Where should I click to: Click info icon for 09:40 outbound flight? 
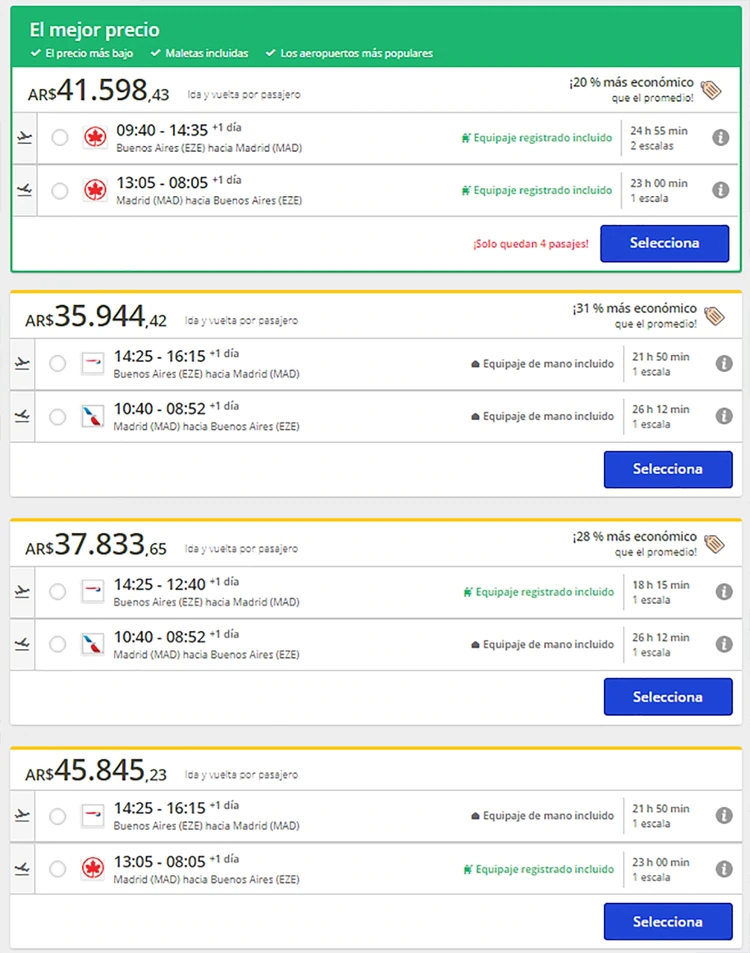tap(720, 138)
